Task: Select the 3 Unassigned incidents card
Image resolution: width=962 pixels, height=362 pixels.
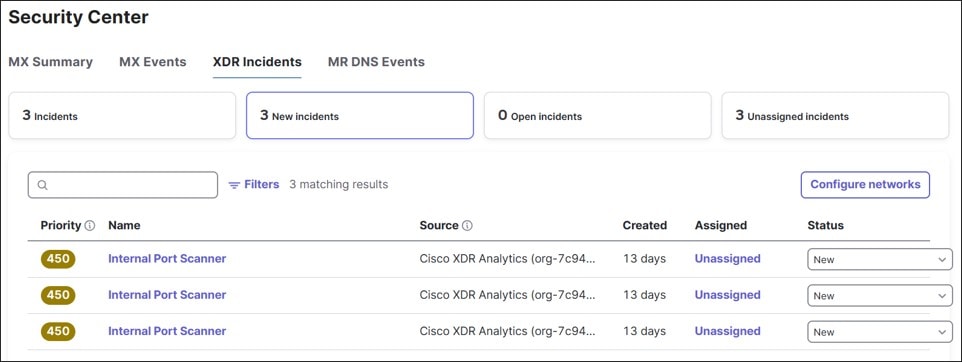Action: [835, 115]
